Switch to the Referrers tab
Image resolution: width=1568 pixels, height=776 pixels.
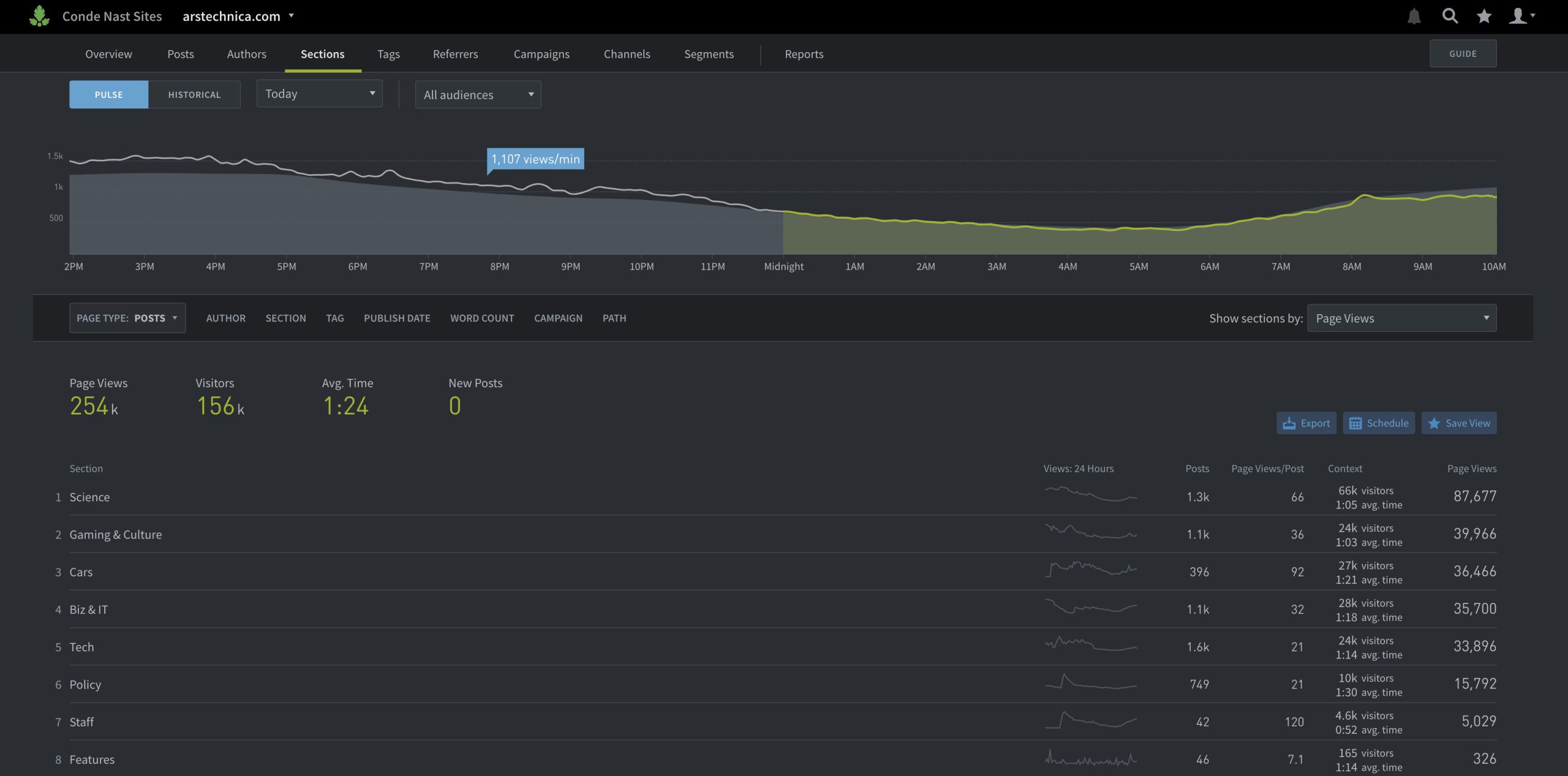pos(455,54)
